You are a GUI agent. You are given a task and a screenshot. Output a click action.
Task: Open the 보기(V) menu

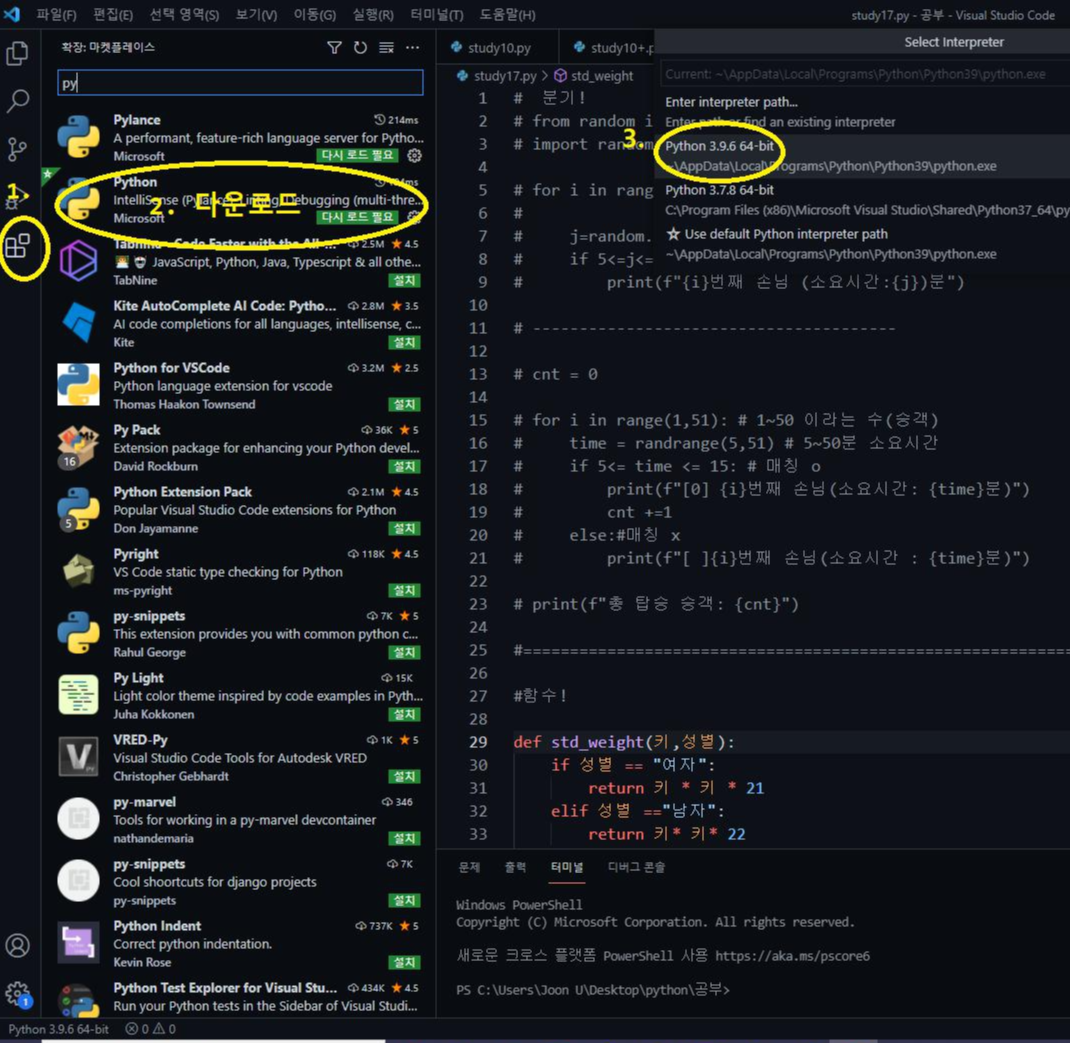(x=257, y=14)
